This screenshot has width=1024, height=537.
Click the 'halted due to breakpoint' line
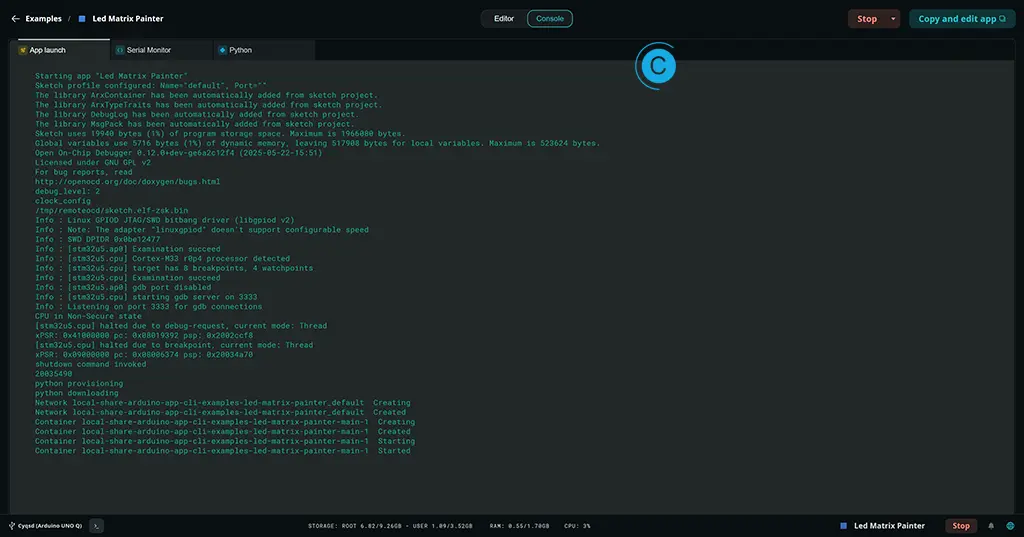tap(174, 345)
